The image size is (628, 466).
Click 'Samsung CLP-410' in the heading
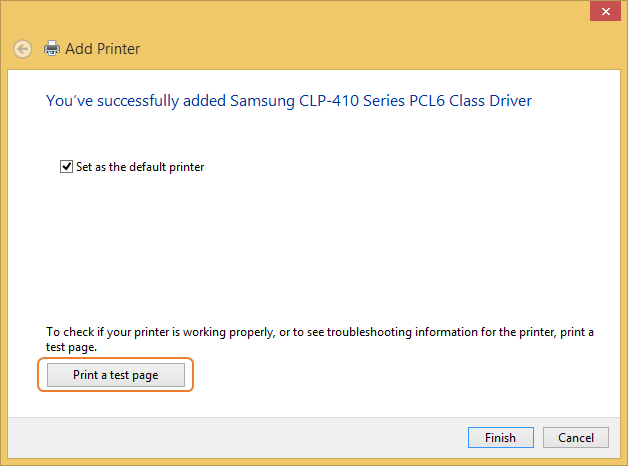tap(294, 101)
